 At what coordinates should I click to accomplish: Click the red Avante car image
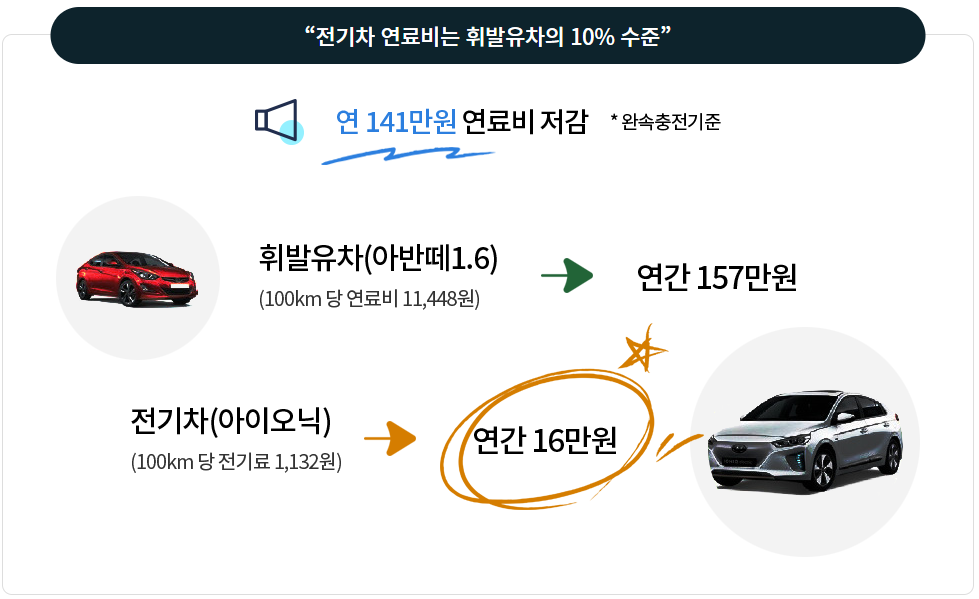pyautogui.click(x=137, y=278)
